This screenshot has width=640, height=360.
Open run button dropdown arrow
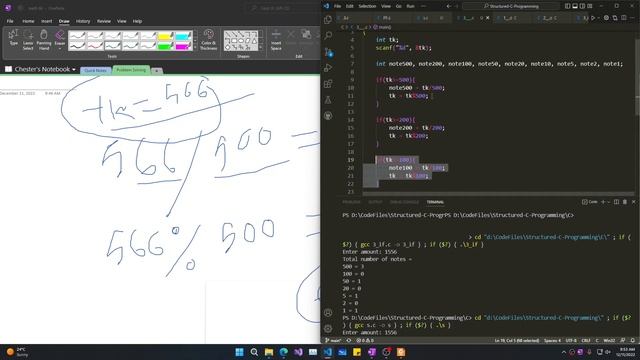(598, 18)
